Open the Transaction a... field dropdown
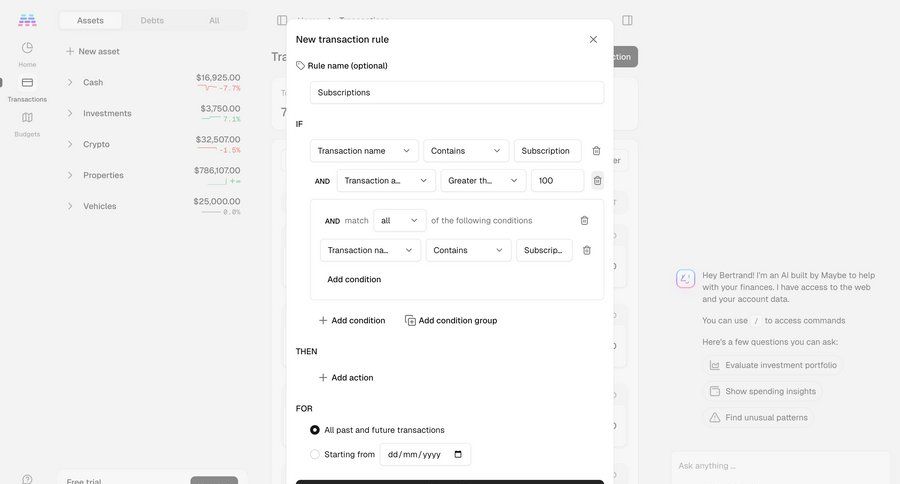Viewport: 900px width, 484px height. click(x=386, y=180)
